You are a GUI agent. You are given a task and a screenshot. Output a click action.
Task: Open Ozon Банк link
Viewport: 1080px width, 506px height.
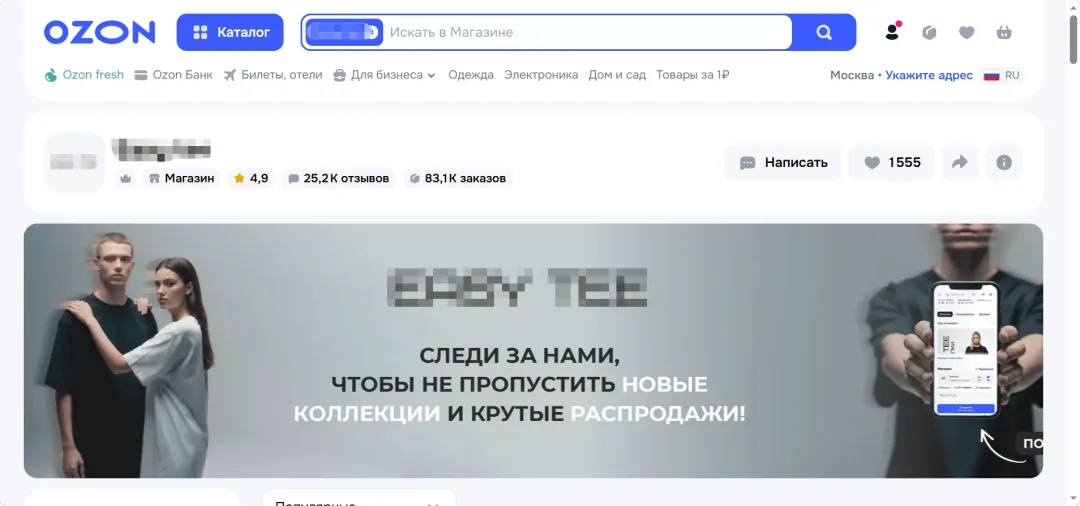(174, 75)
